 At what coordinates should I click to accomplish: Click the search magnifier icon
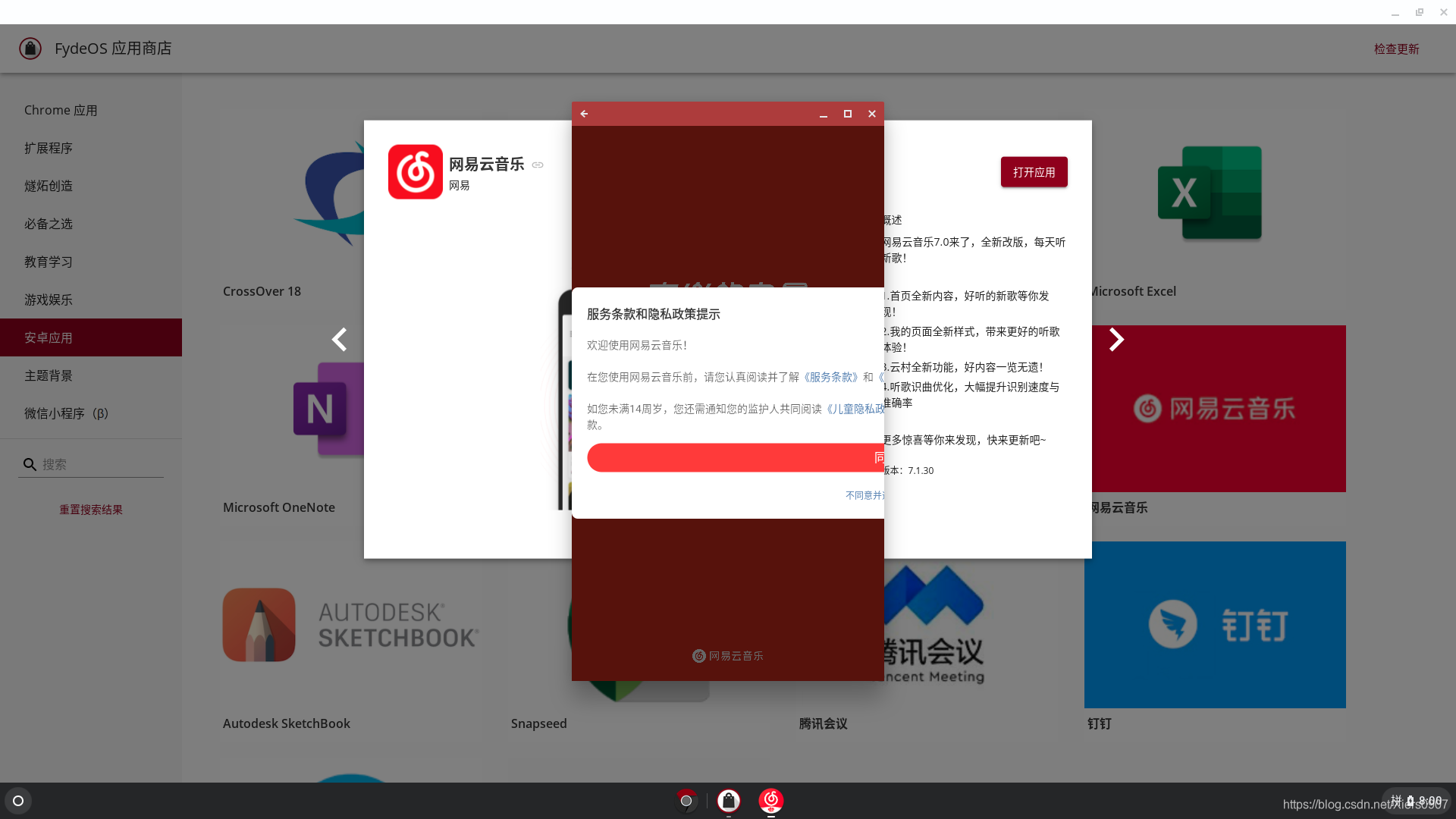(30, 464)
